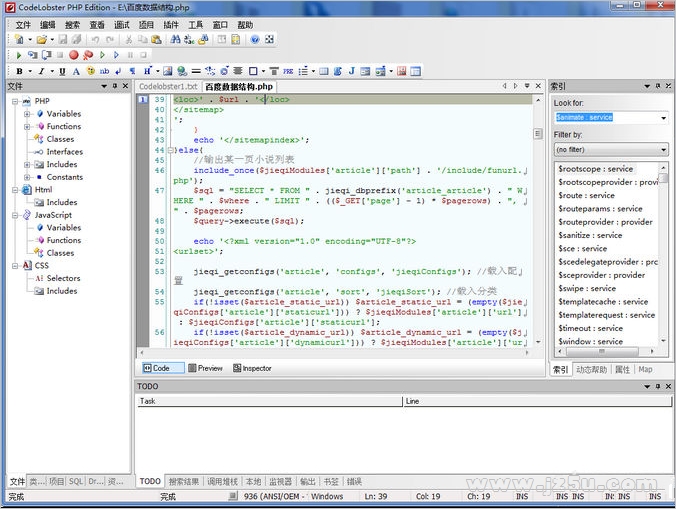Select CSS Selectors tree item

tap(63, 278)
